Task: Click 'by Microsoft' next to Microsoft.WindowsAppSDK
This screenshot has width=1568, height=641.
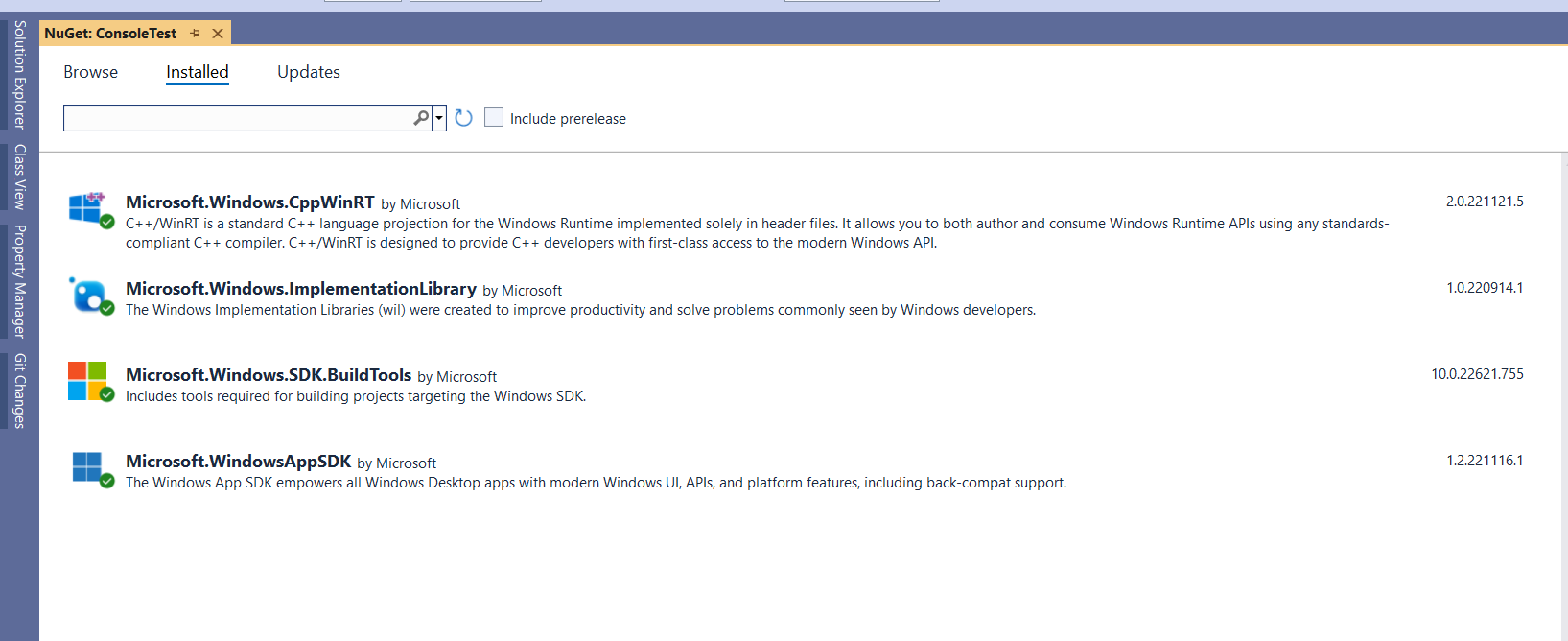Action: (x=397, y=463)
